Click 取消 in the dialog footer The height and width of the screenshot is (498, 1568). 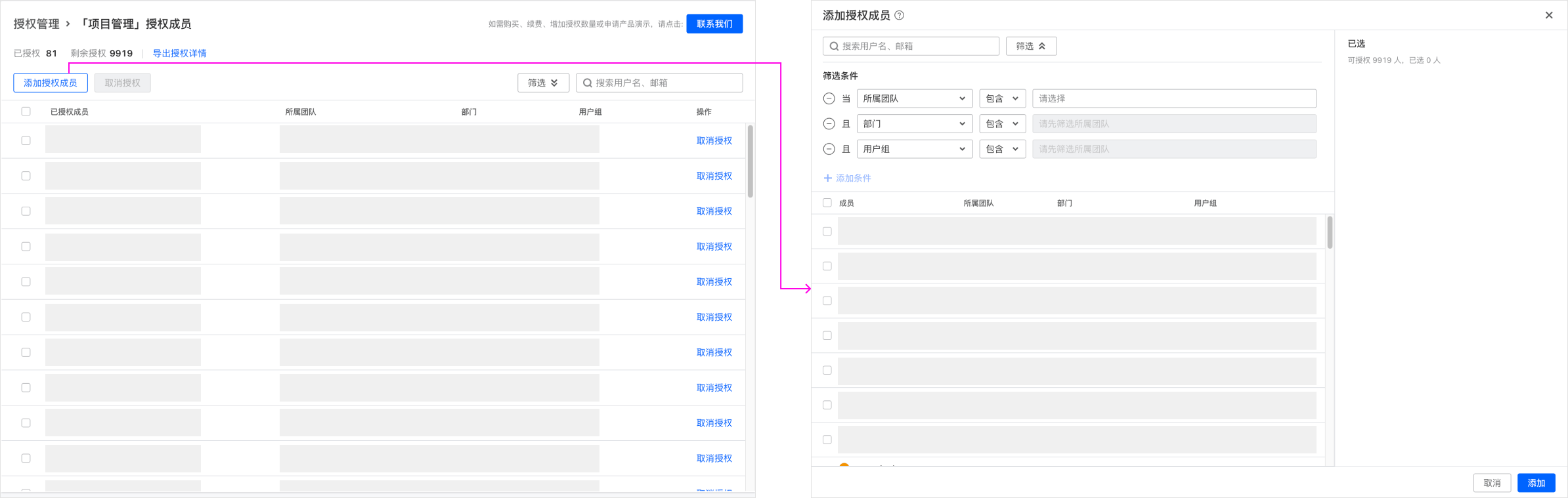point(1492,483)
